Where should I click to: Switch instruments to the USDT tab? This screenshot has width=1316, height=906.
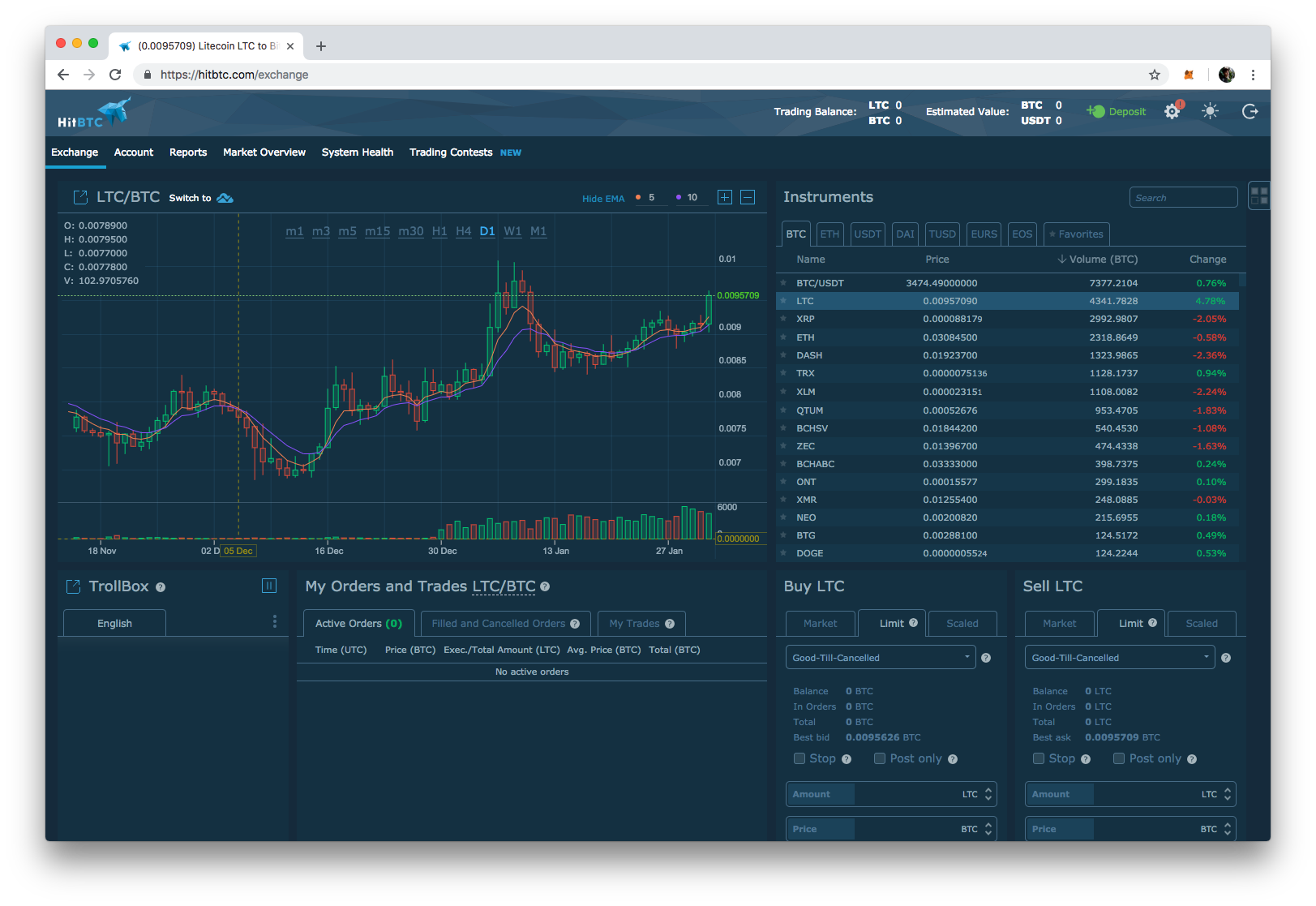click(x=868, y=234)
